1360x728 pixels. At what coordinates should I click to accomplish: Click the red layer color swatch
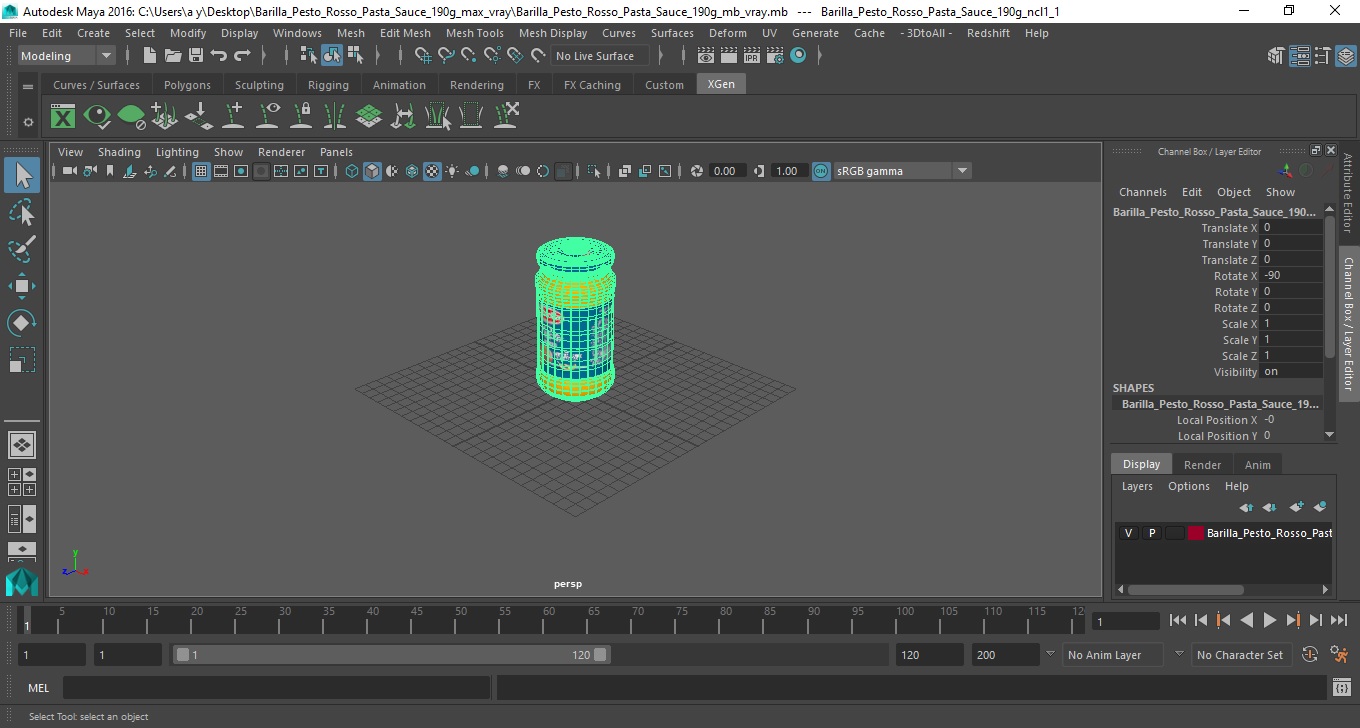pos(1195,533)
